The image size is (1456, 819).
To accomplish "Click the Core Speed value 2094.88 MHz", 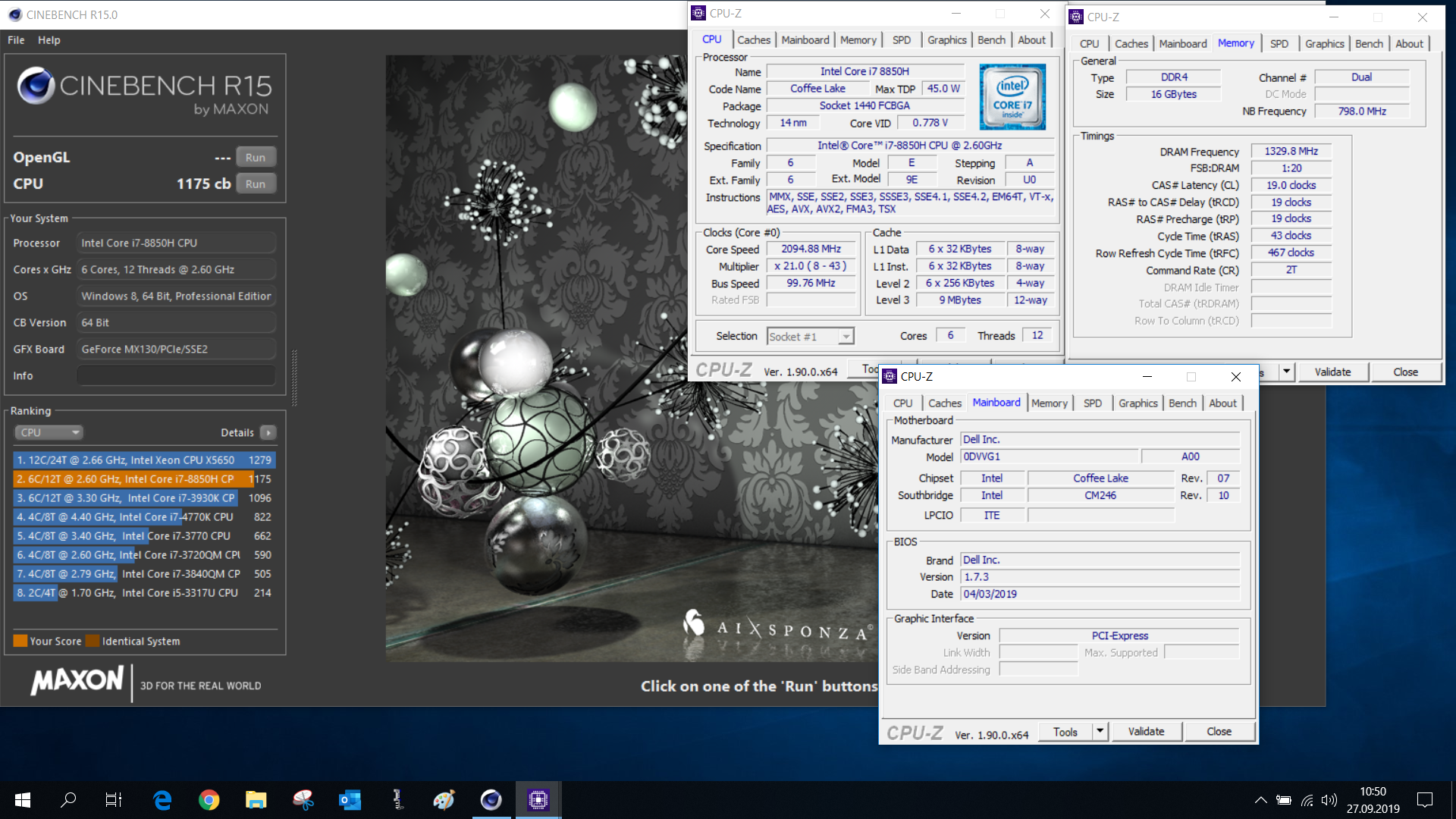I will point(811,249).
